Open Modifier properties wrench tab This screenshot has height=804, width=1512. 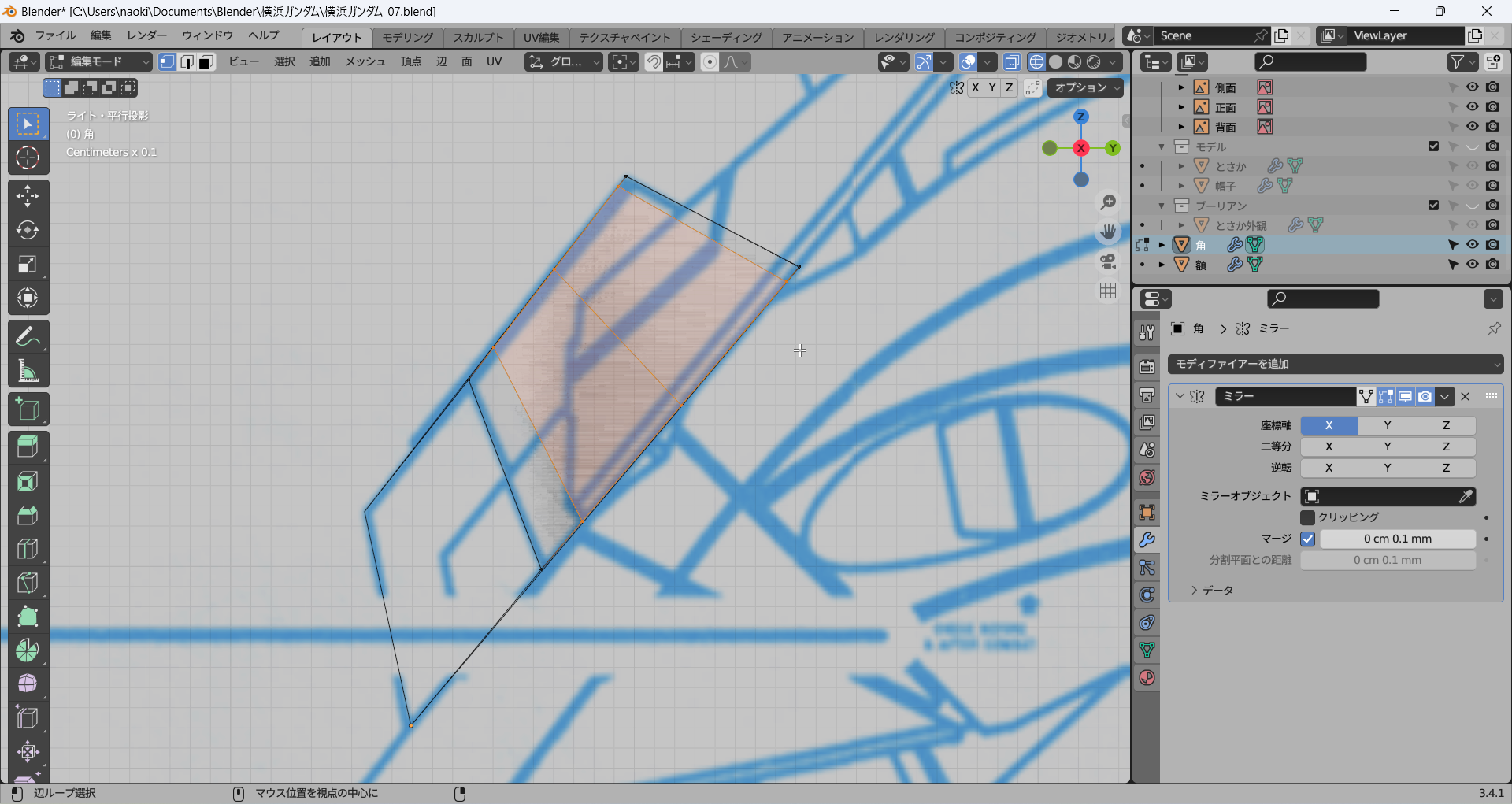(1147, 540)
